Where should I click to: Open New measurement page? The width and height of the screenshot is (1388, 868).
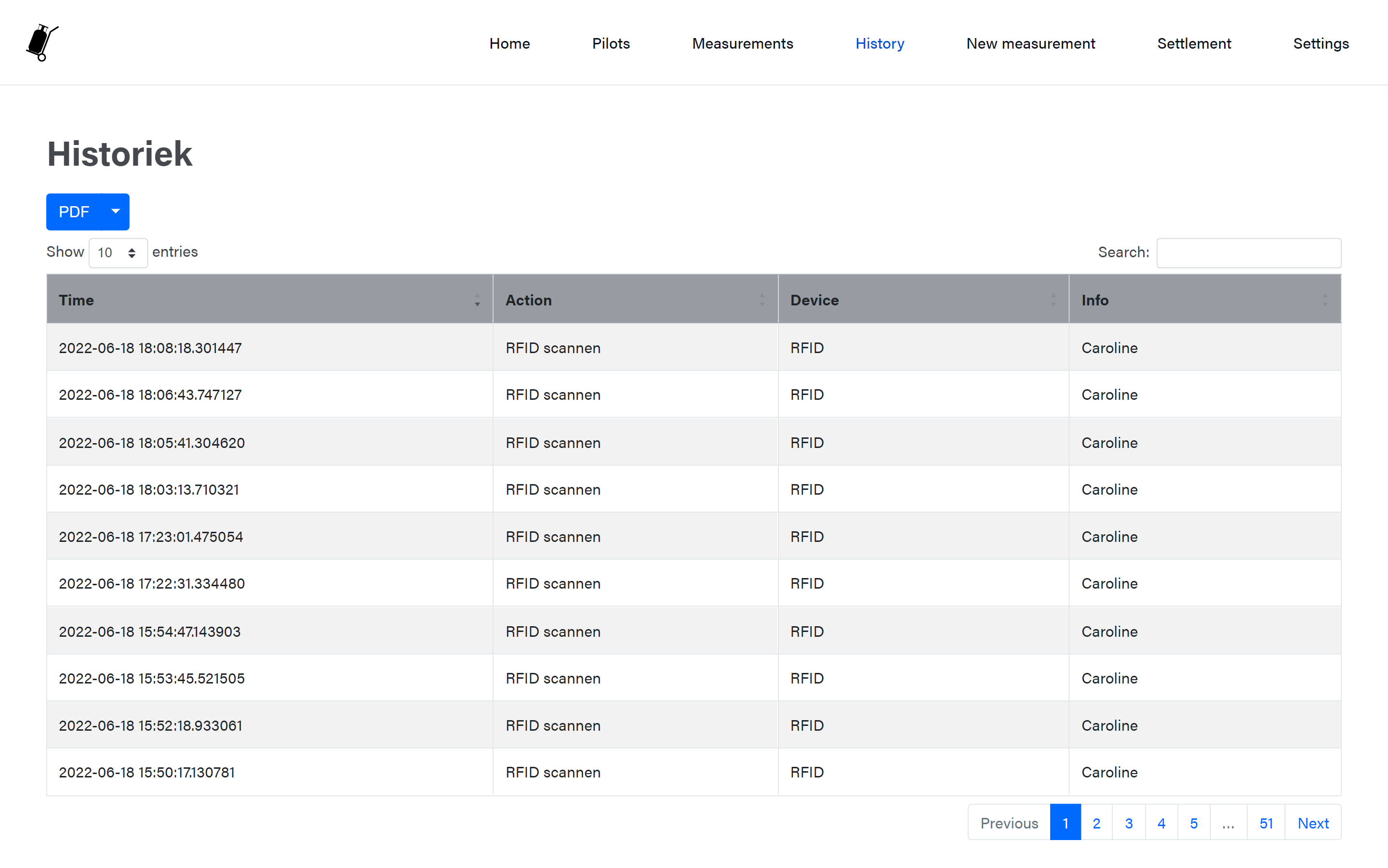[x=1030, y=44]
